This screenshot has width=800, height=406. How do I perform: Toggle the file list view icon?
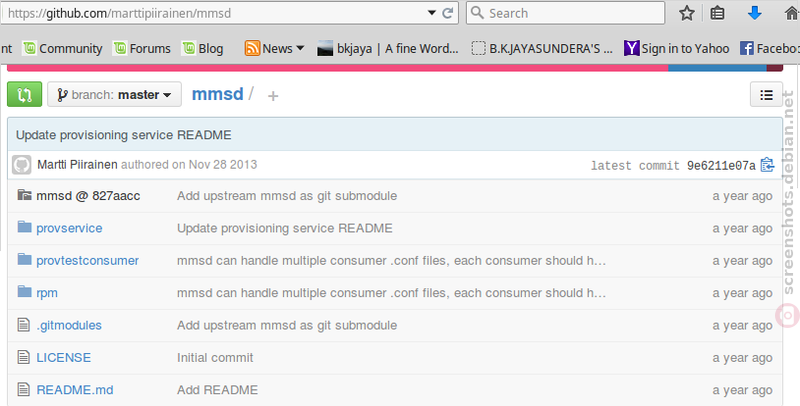pyautogui.click(x=766, y=95)
